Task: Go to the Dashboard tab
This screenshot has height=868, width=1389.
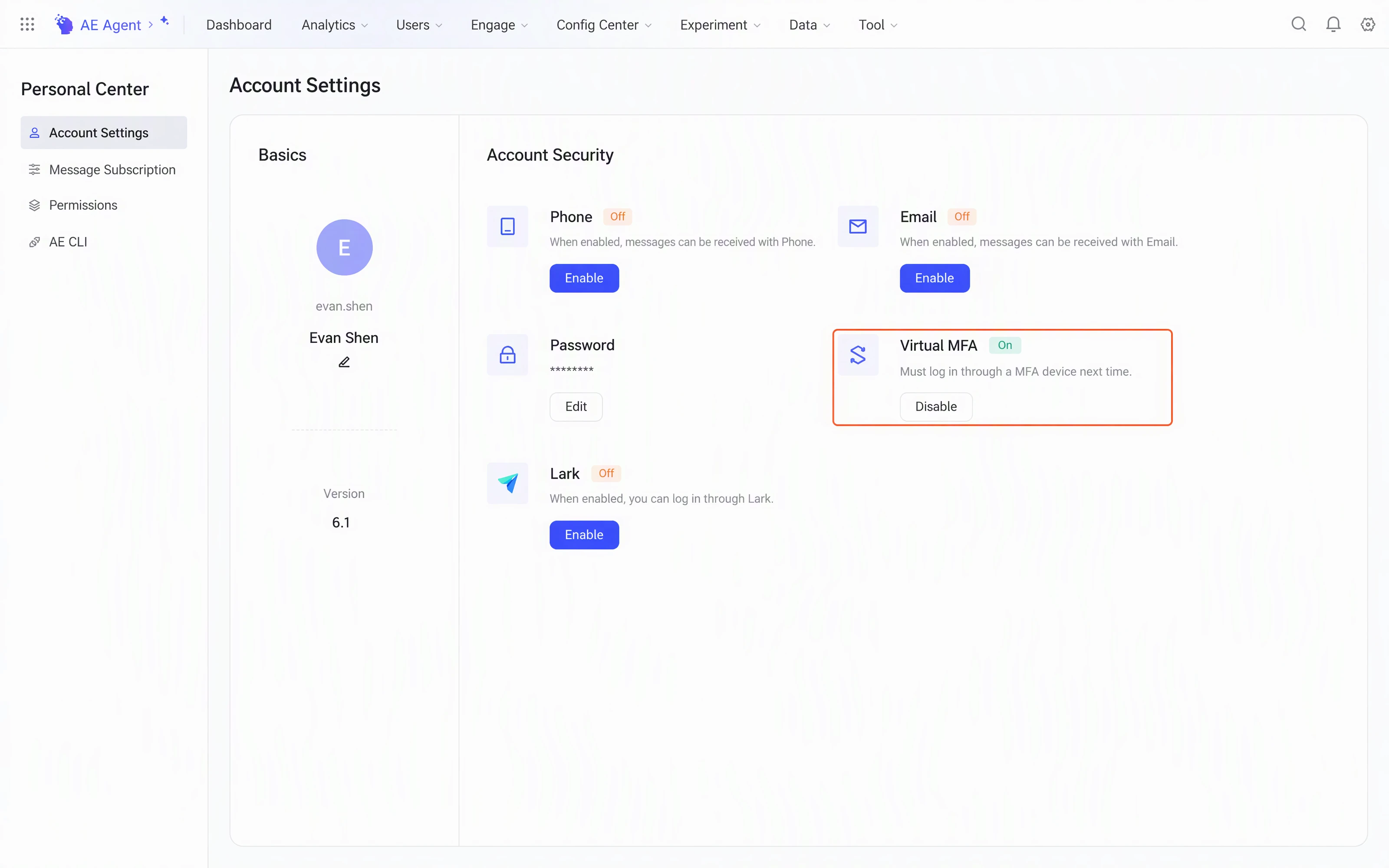Action: point(239,25)
